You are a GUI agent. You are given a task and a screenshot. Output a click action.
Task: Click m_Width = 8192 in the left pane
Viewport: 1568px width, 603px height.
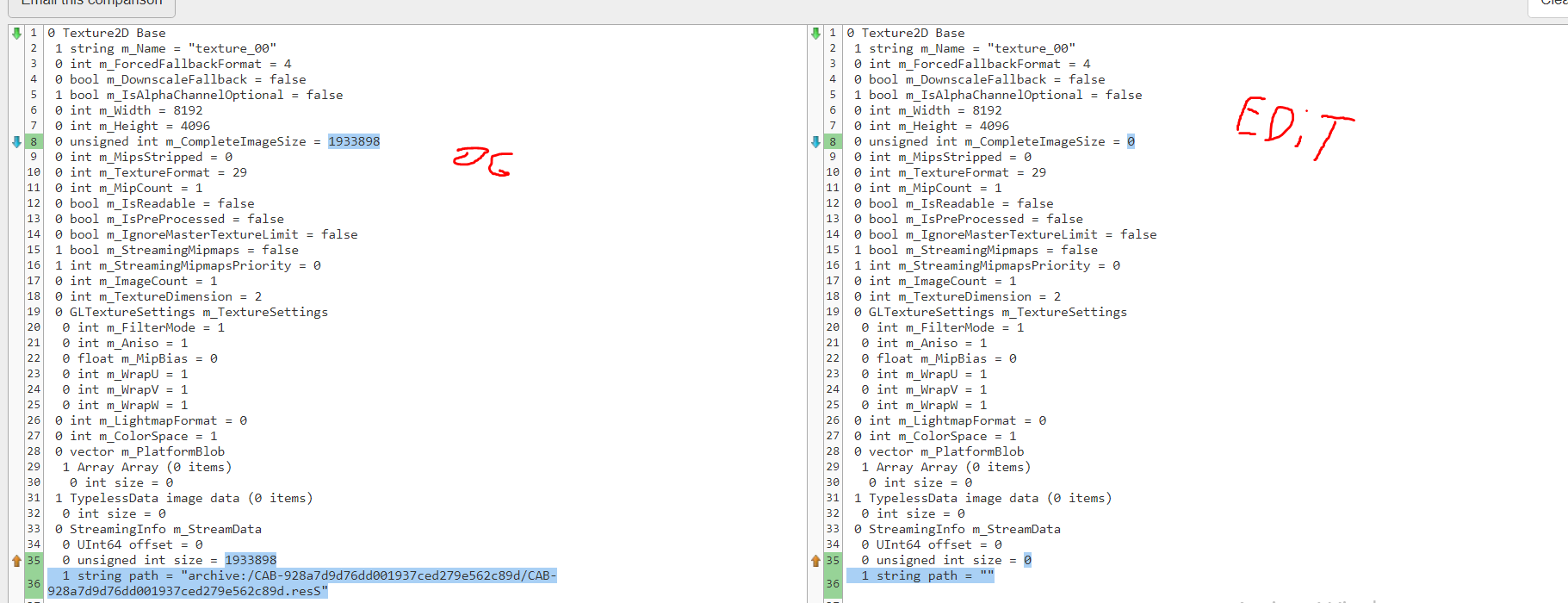(x=129, y=110)
